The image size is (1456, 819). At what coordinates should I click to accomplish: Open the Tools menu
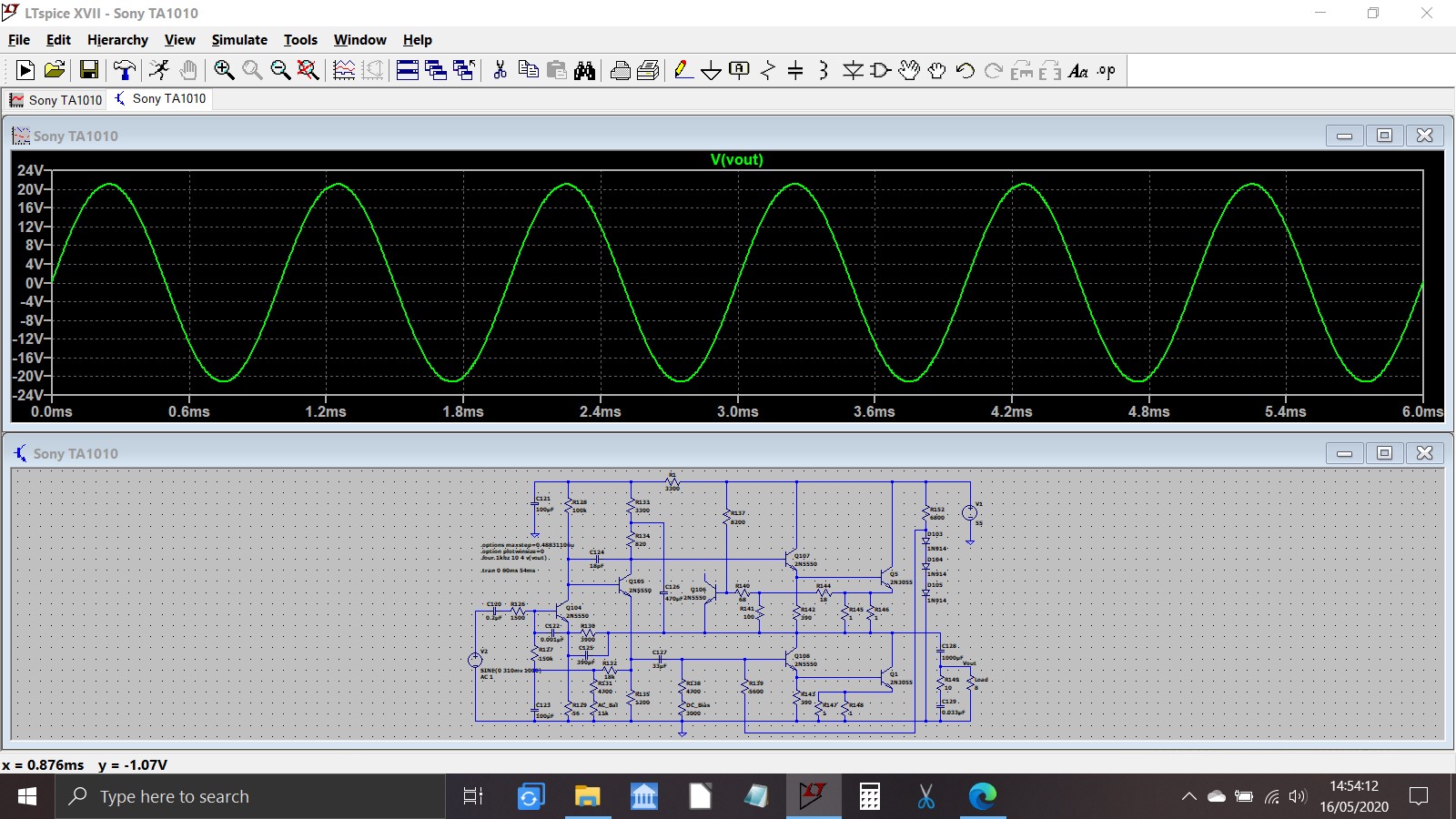(300, 40)
